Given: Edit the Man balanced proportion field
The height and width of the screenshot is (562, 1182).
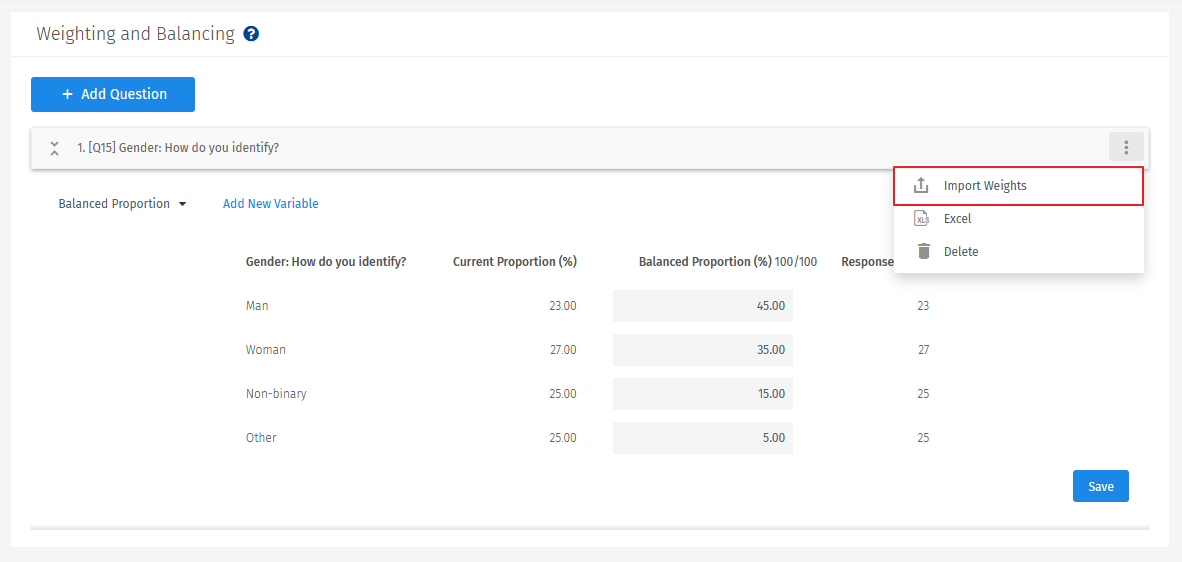Looking at the screenshot, I should pos(703,306).
